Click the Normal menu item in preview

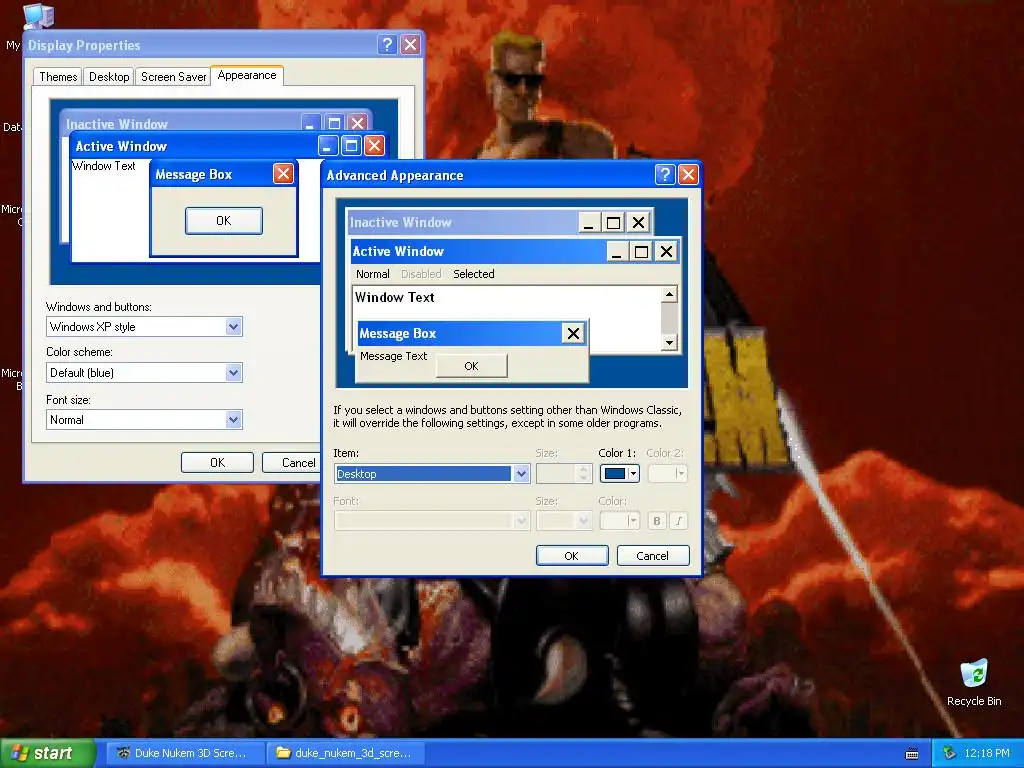[x=373, y=274]
